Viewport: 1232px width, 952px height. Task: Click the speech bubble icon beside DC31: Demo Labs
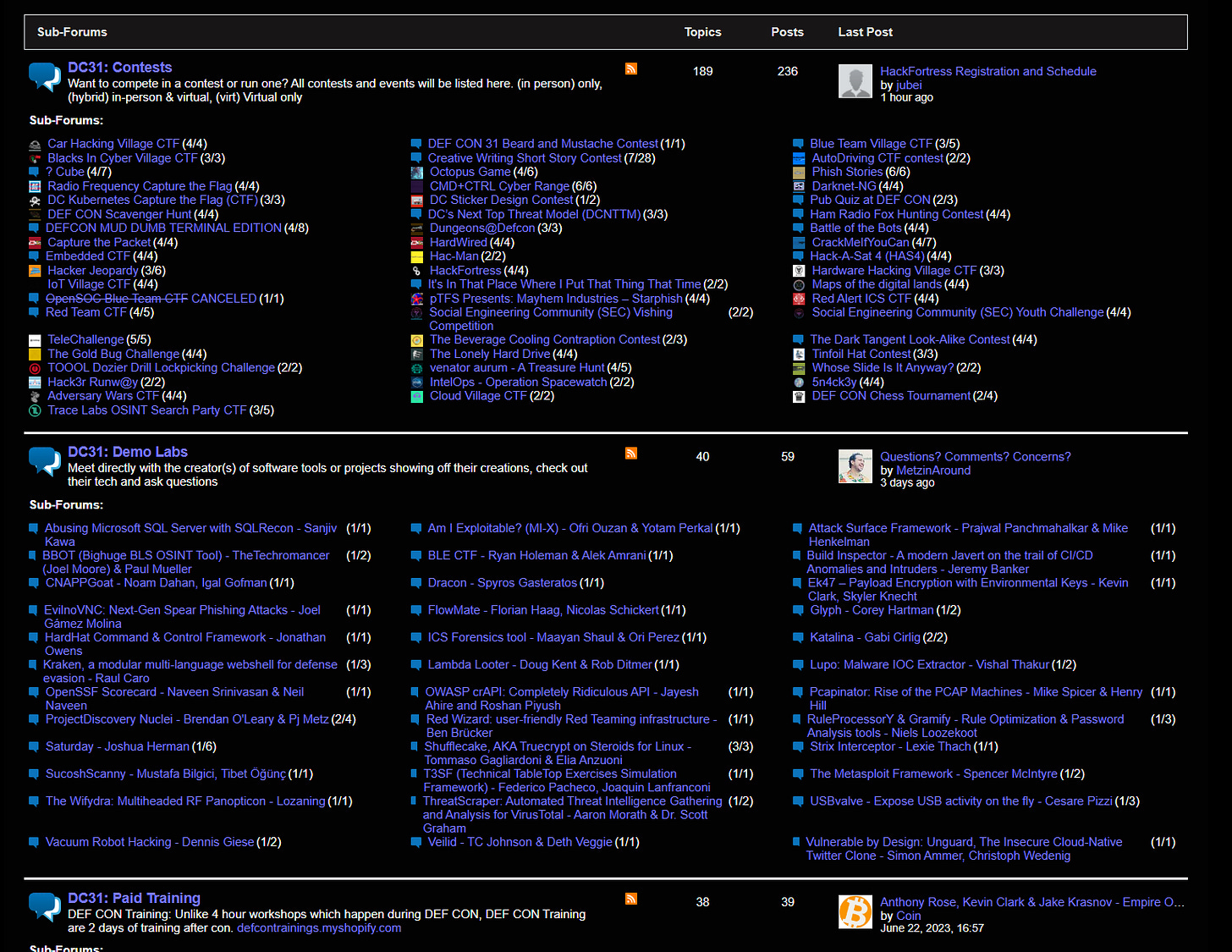click(x=45, y=461)
